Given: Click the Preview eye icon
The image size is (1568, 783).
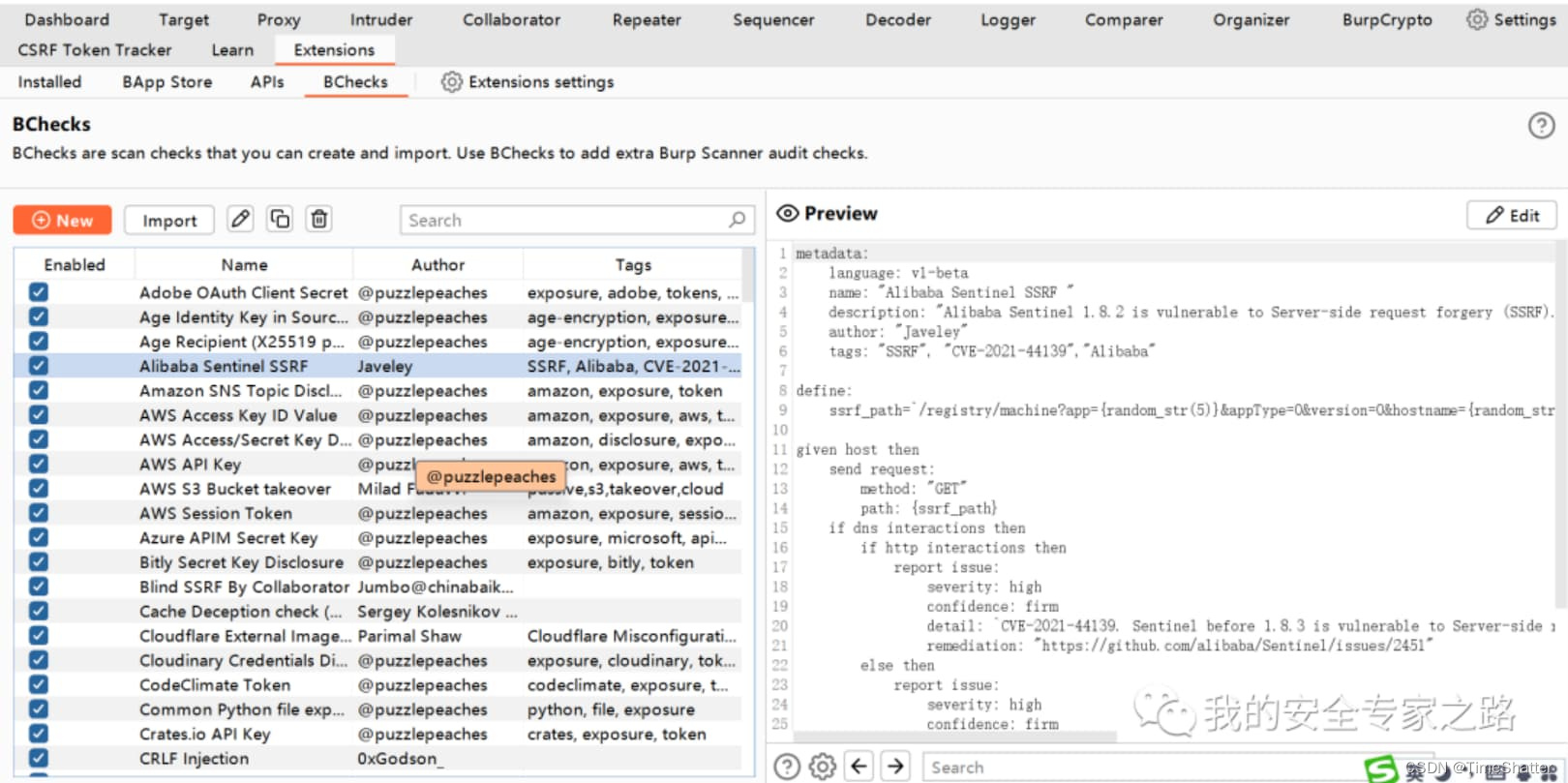Looking at the screenshot, I should point(788,214).
